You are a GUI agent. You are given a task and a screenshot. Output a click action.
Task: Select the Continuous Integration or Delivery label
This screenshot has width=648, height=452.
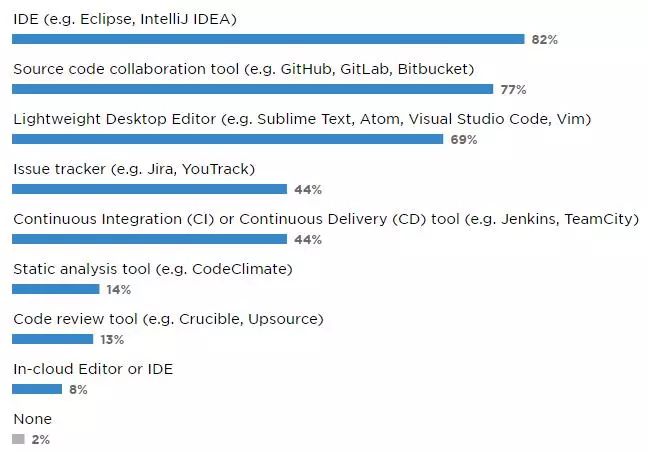click(x=326, y=219)
